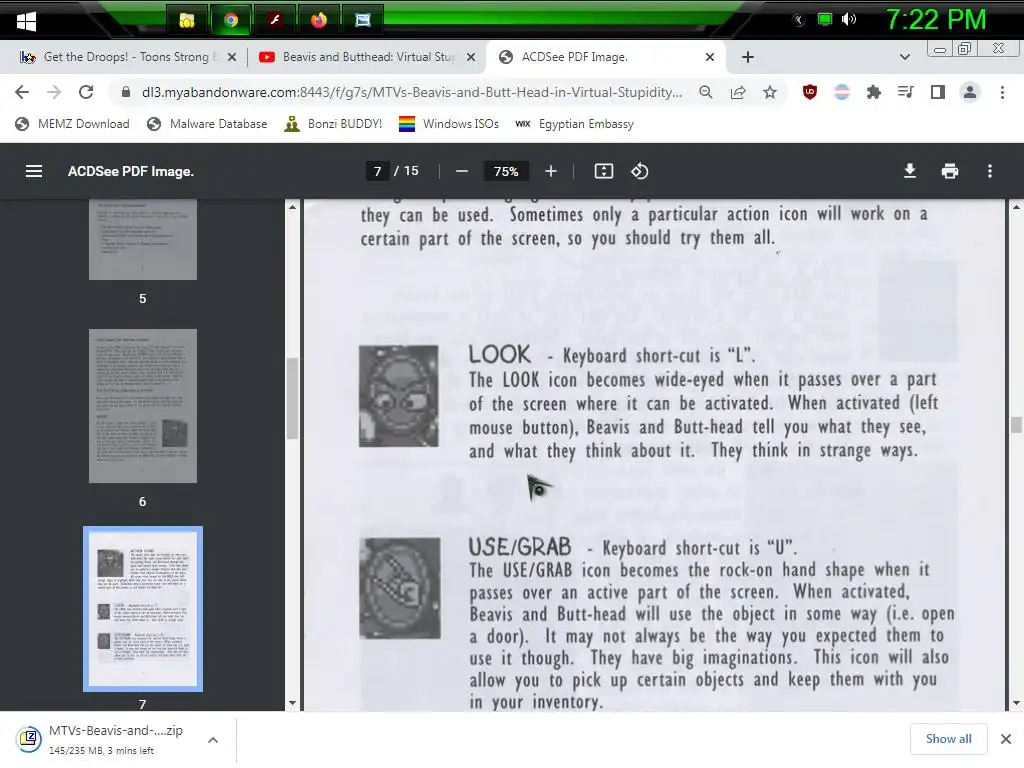Open File Explorer from the taskbar
1024x768 pixels.
click(x=187, y=20)
